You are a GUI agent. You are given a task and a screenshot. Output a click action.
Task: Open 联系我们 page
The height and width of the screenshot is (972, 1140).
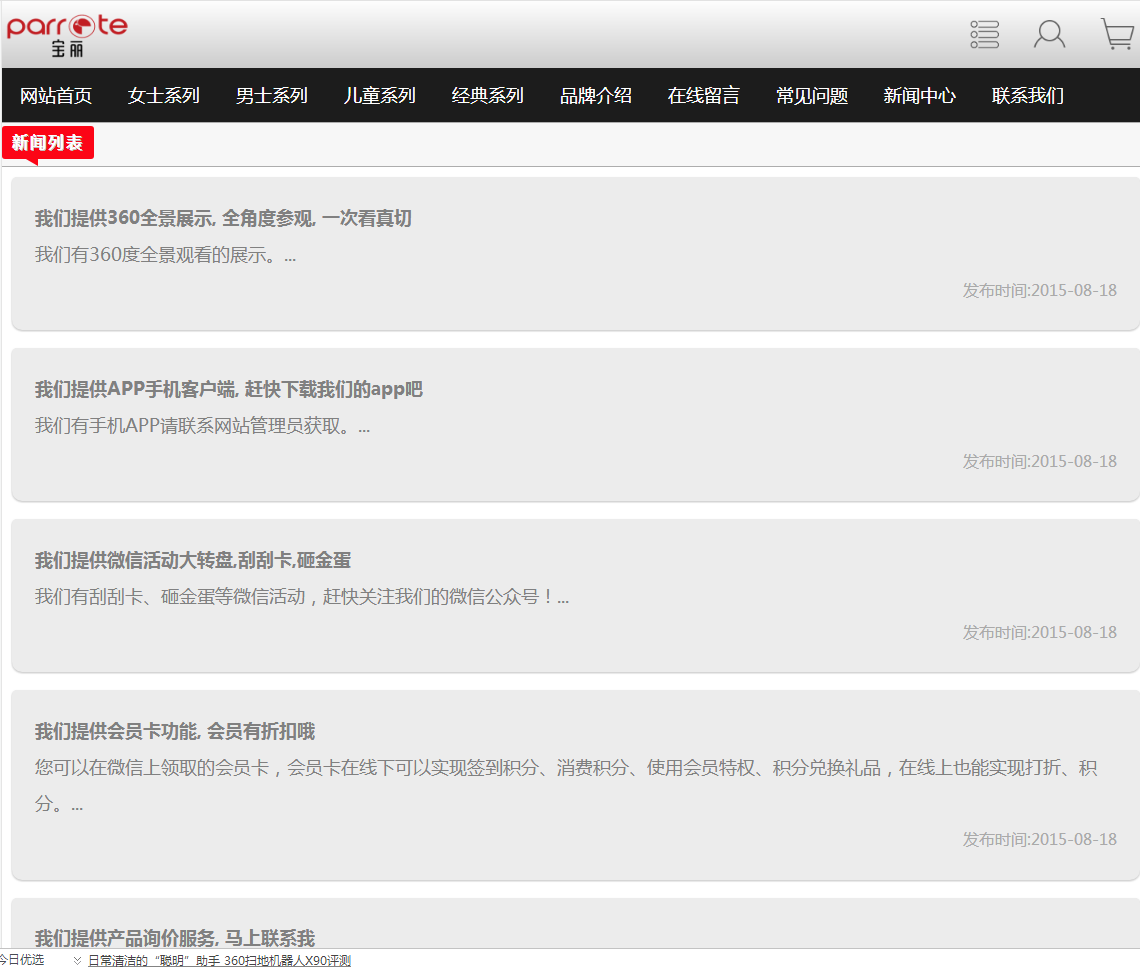click(1028, 96)
